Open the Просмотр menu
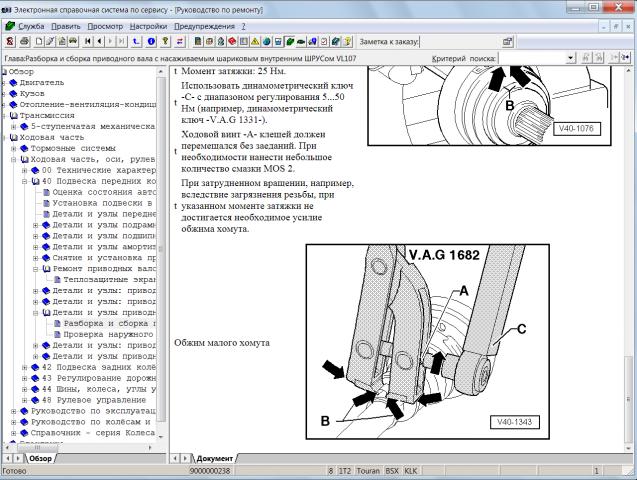 [105, 26]
